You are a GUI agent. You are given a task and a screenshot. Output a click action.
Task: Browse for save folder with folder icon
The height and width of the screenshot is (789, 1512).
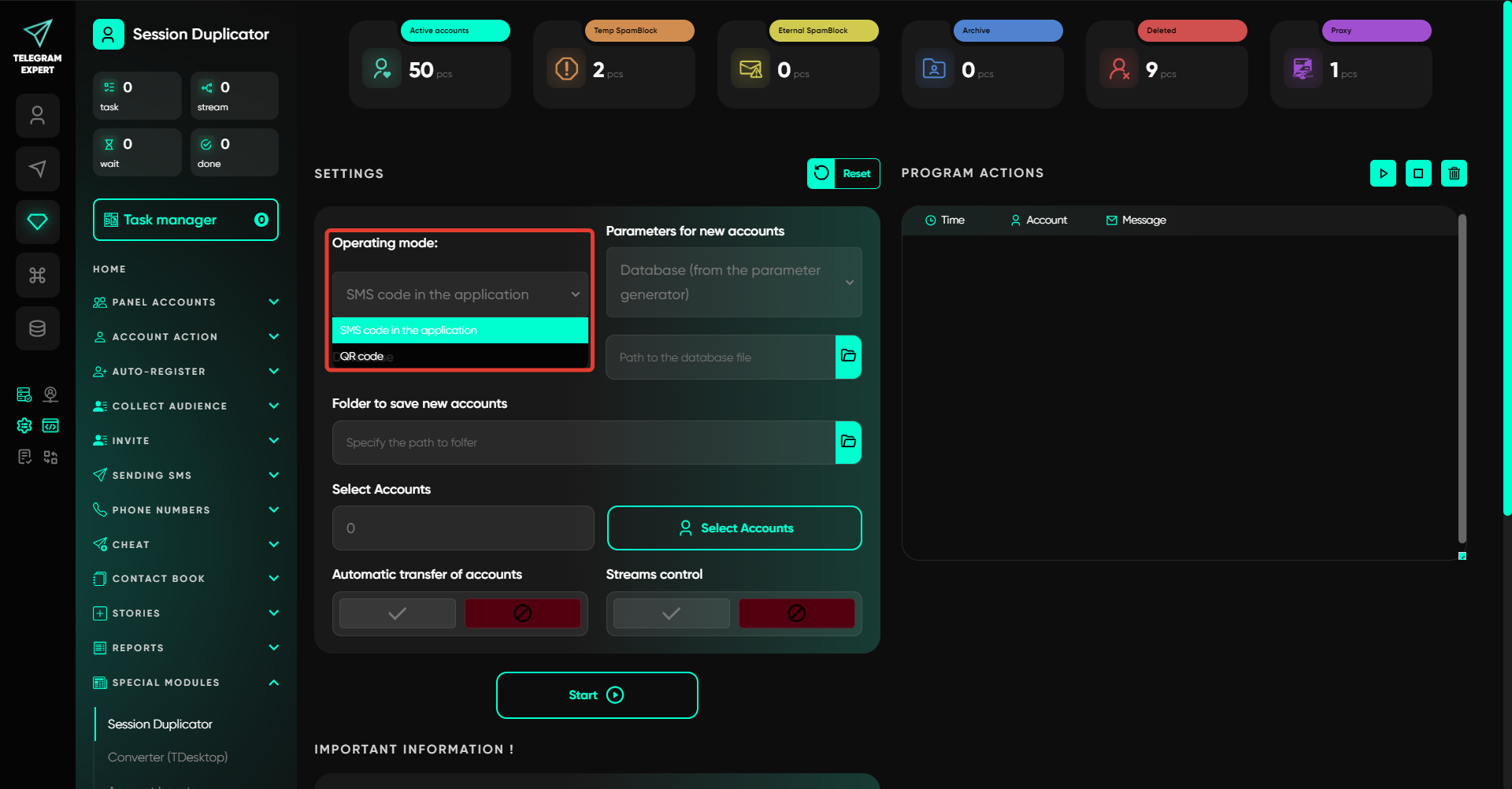click(848, 442)
